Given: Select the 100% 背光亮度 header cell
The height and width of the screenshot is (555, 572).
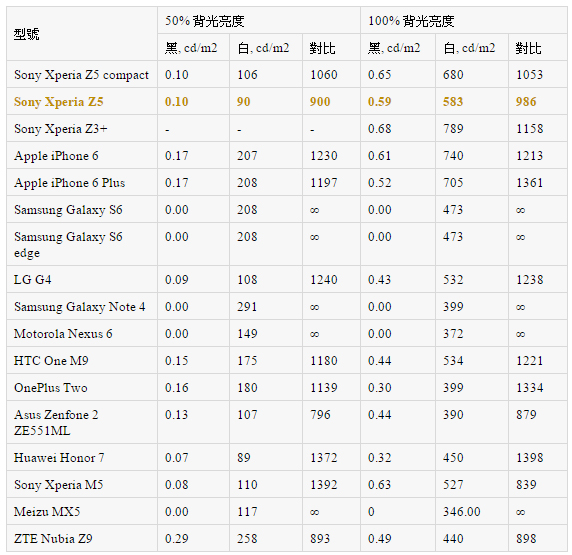Looking at the screenshot, I should pyautogui.click(x=464, y=20).
